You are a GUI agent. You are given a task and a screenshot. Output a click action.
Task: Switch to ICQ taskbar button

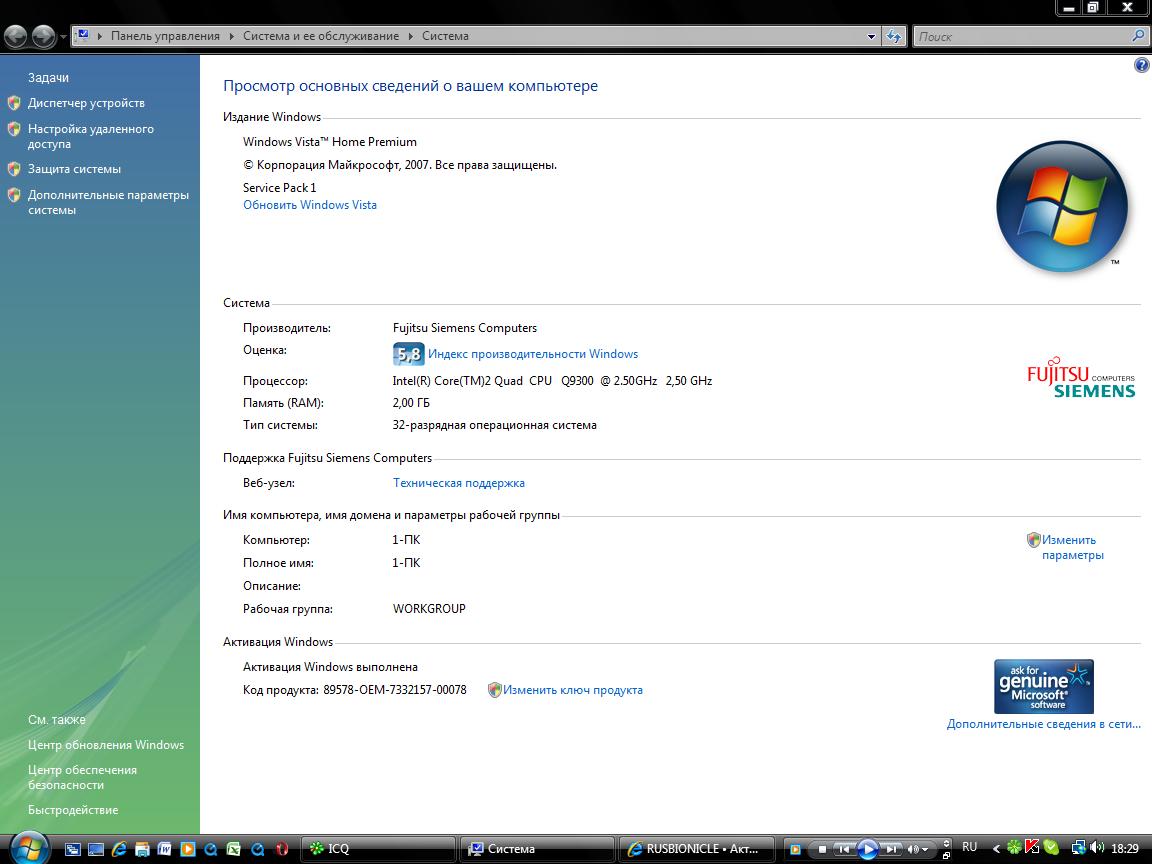[x=378, y=849]
